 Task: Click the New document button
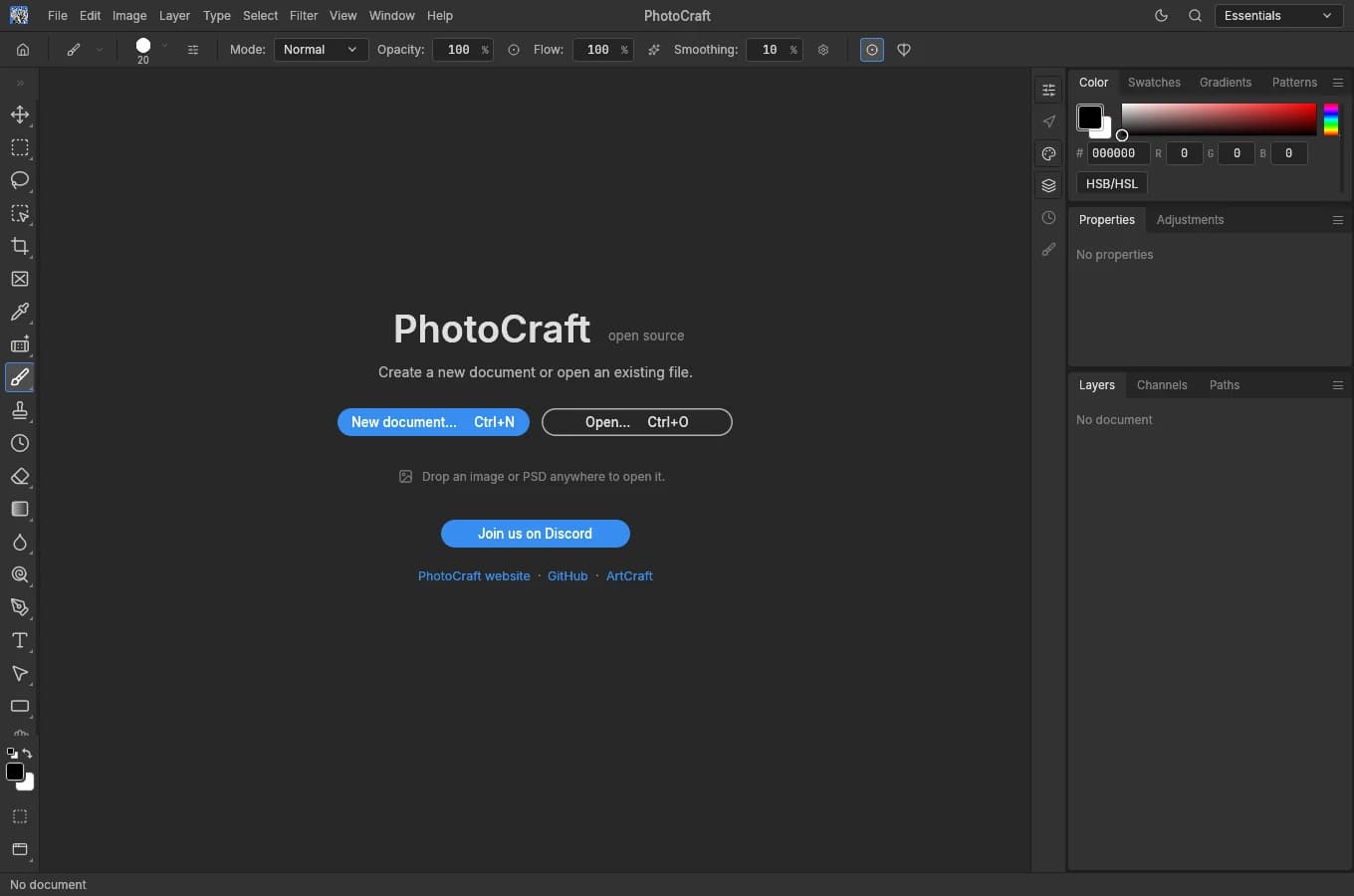click(x=433, y=422)
